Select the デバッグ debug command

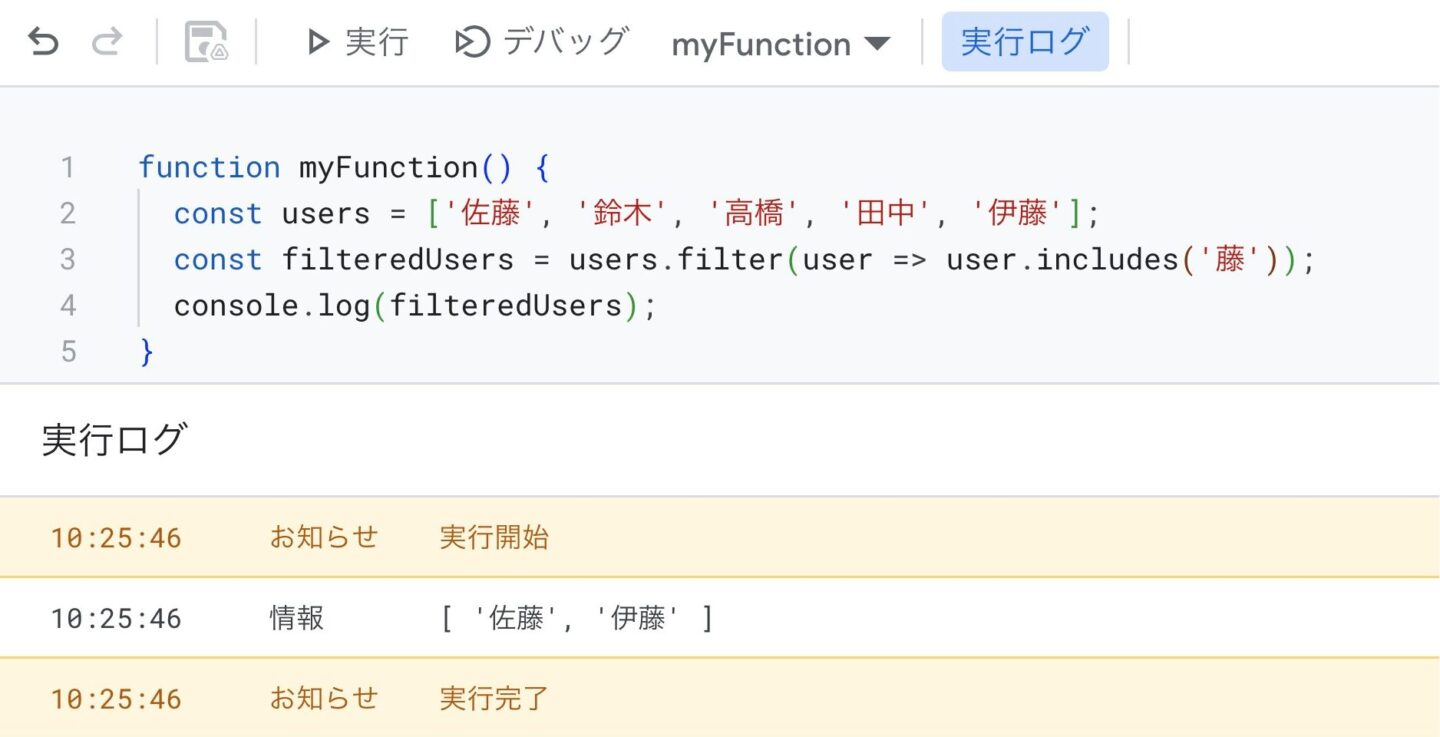click(564, 42)
